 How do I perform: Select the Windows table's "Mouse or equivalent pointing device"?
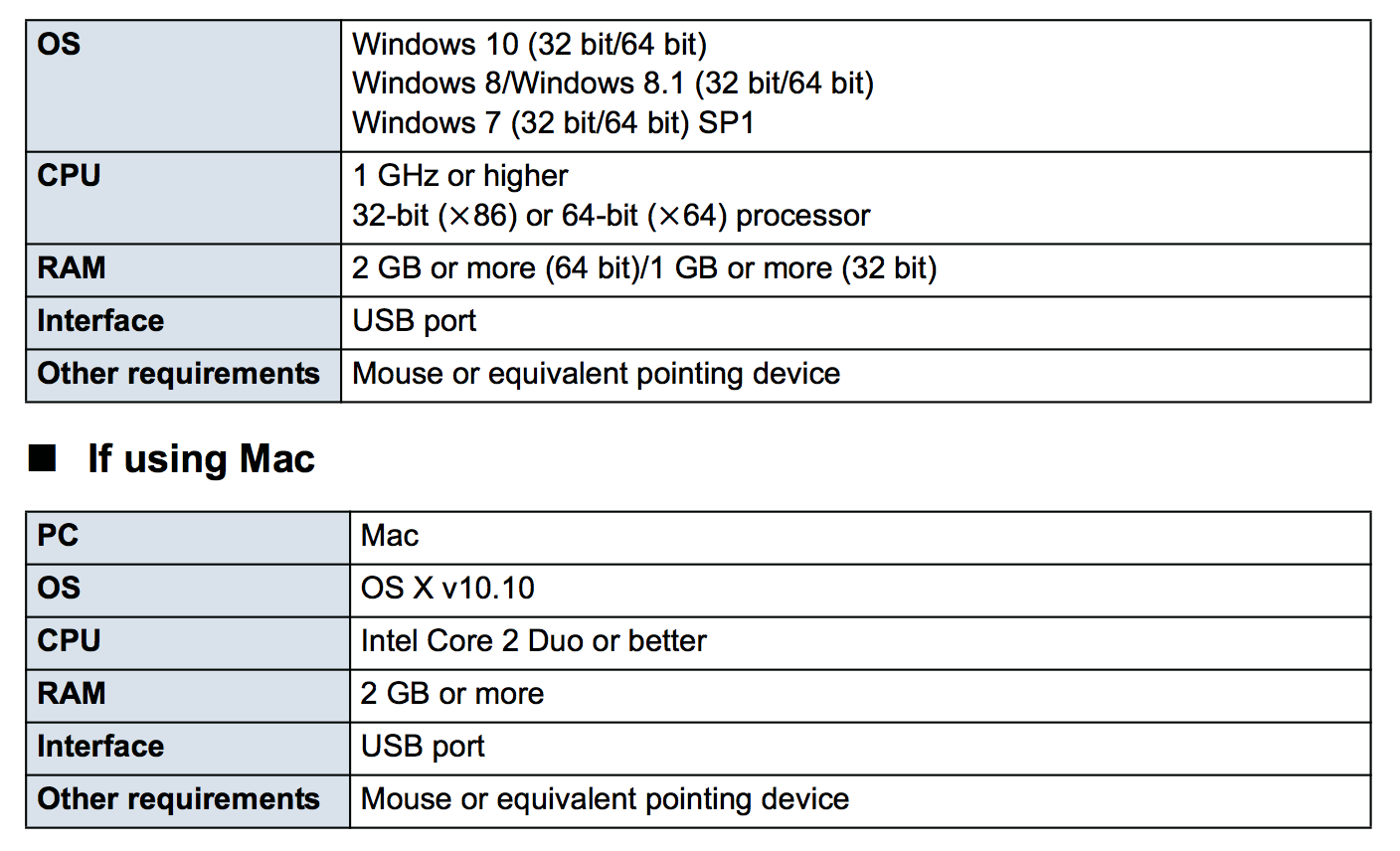pos(596,374)
